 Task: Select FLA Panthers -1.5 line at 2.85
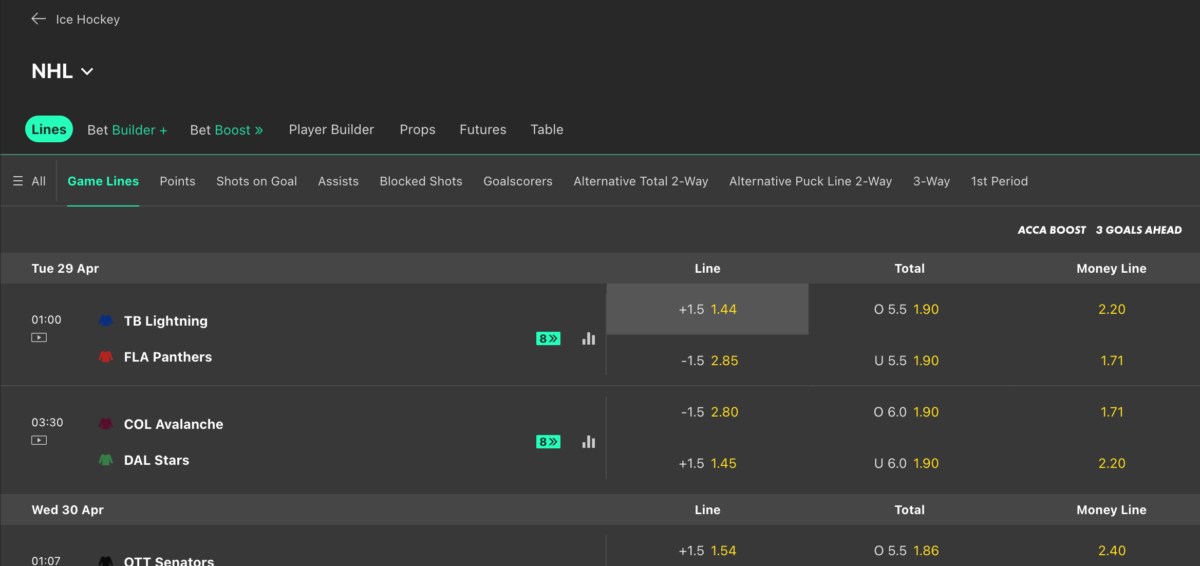pos(707,360)
